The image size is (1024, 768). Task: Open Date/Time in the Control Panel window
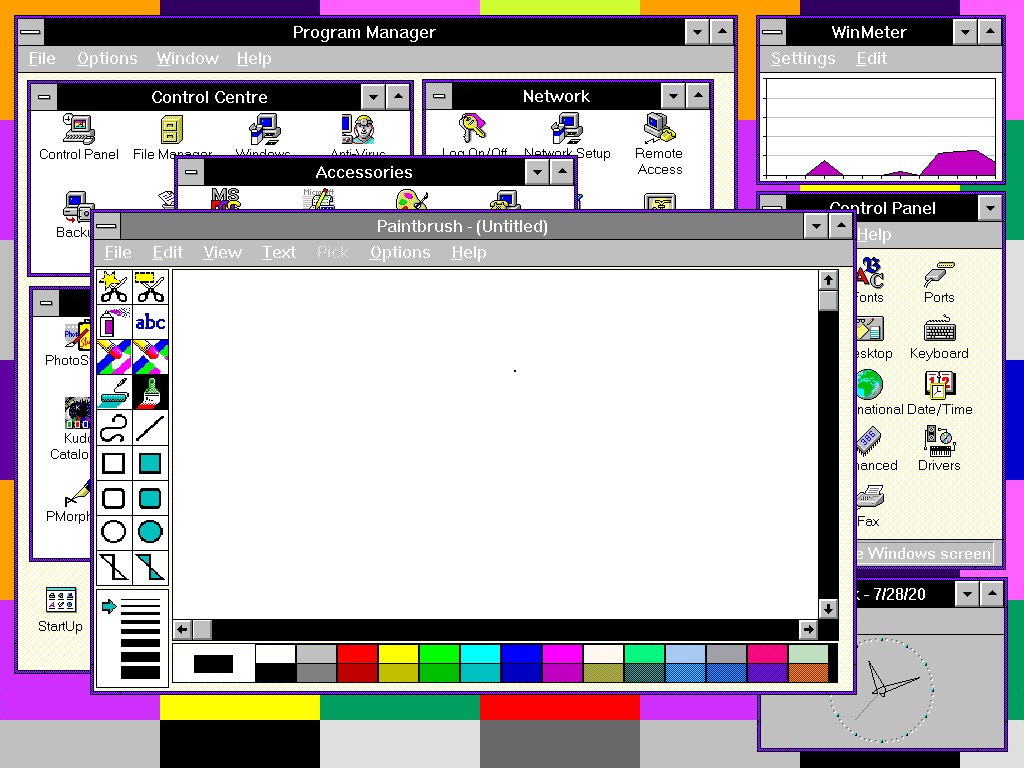[938, 383]
